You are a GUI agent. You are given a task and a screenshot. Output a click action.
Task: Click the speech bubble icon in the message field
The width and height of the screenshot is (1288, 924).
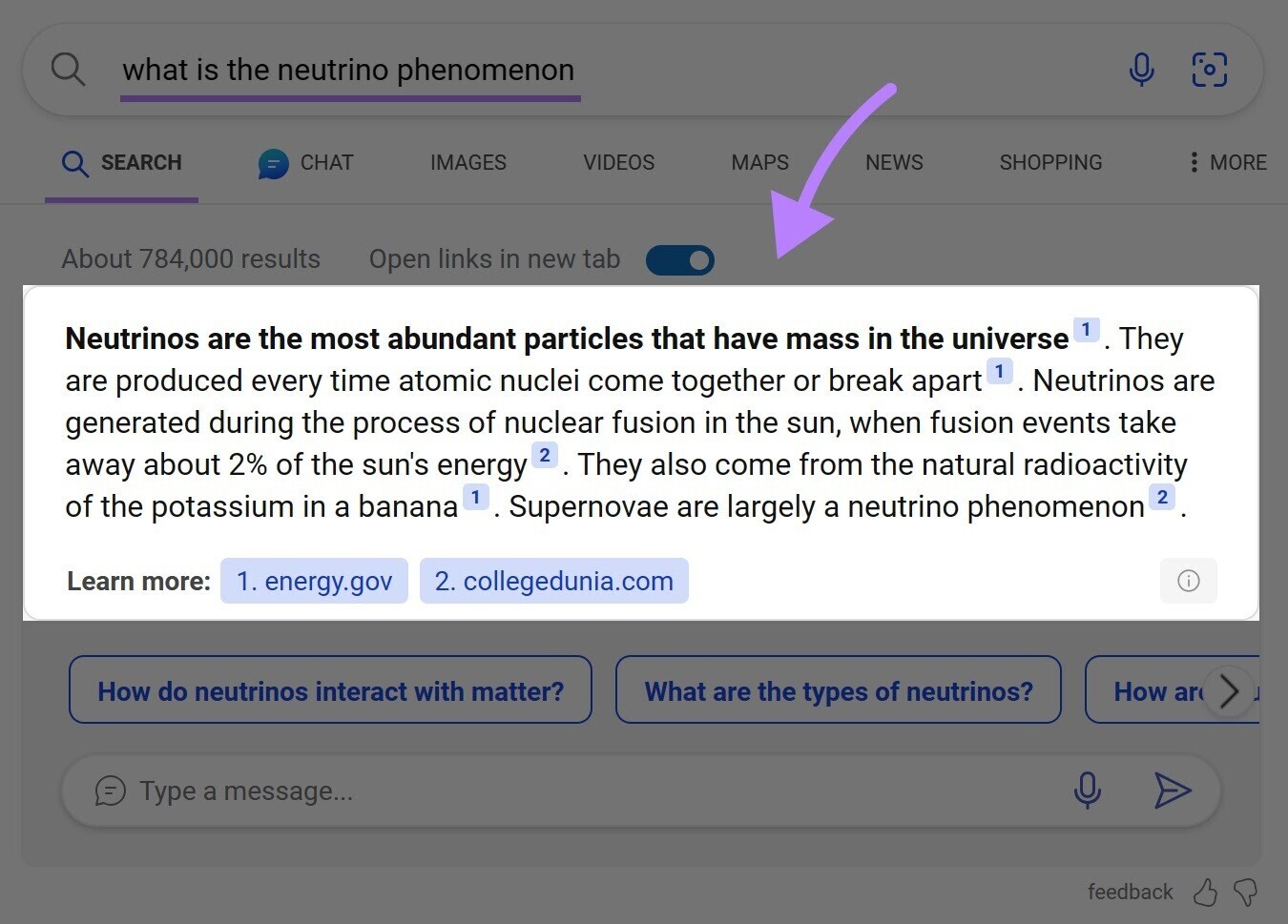tap(110, 791)
